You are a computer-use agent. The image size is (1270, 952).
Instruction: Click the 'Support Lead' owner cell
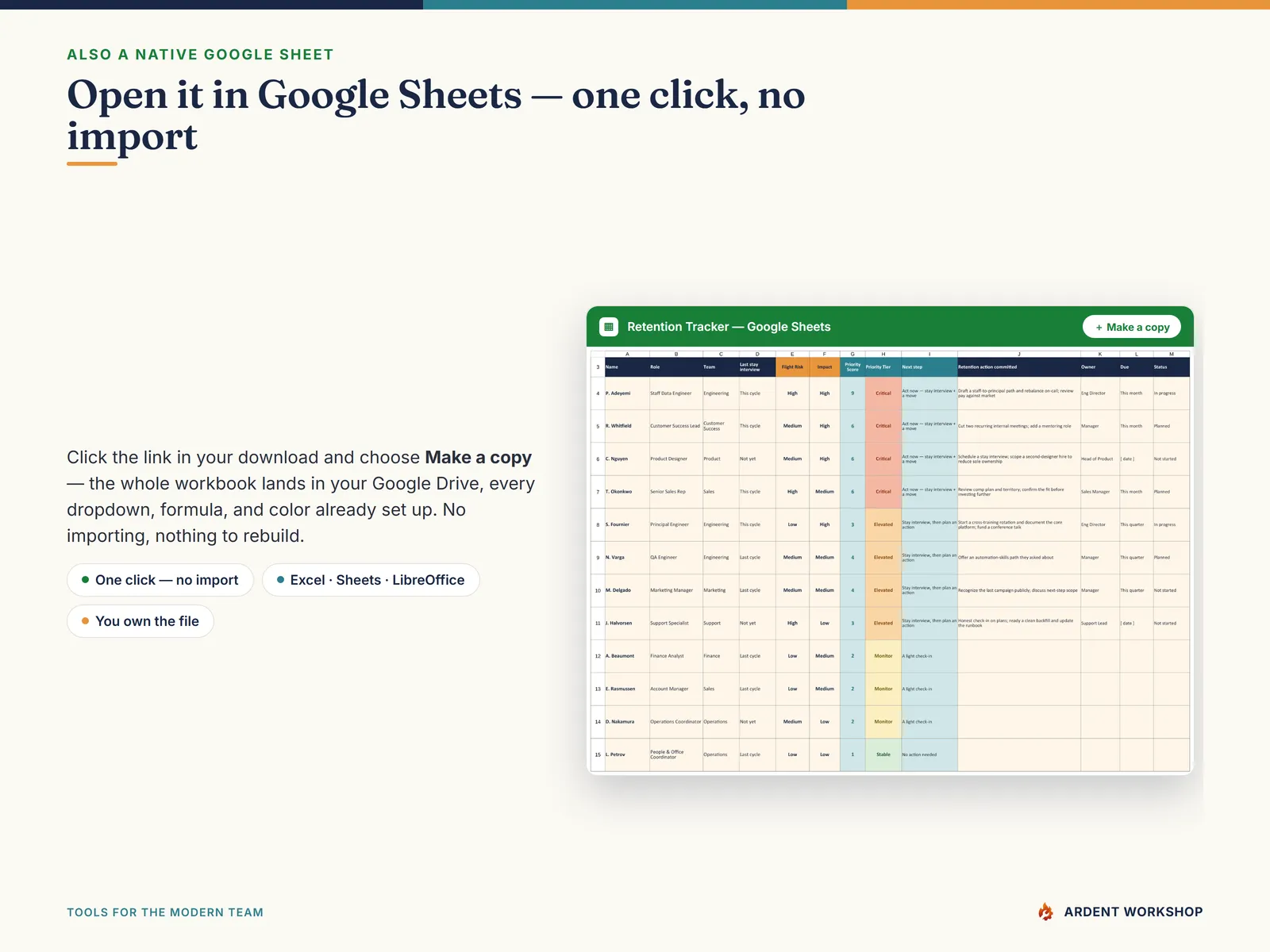point(1099,623)
